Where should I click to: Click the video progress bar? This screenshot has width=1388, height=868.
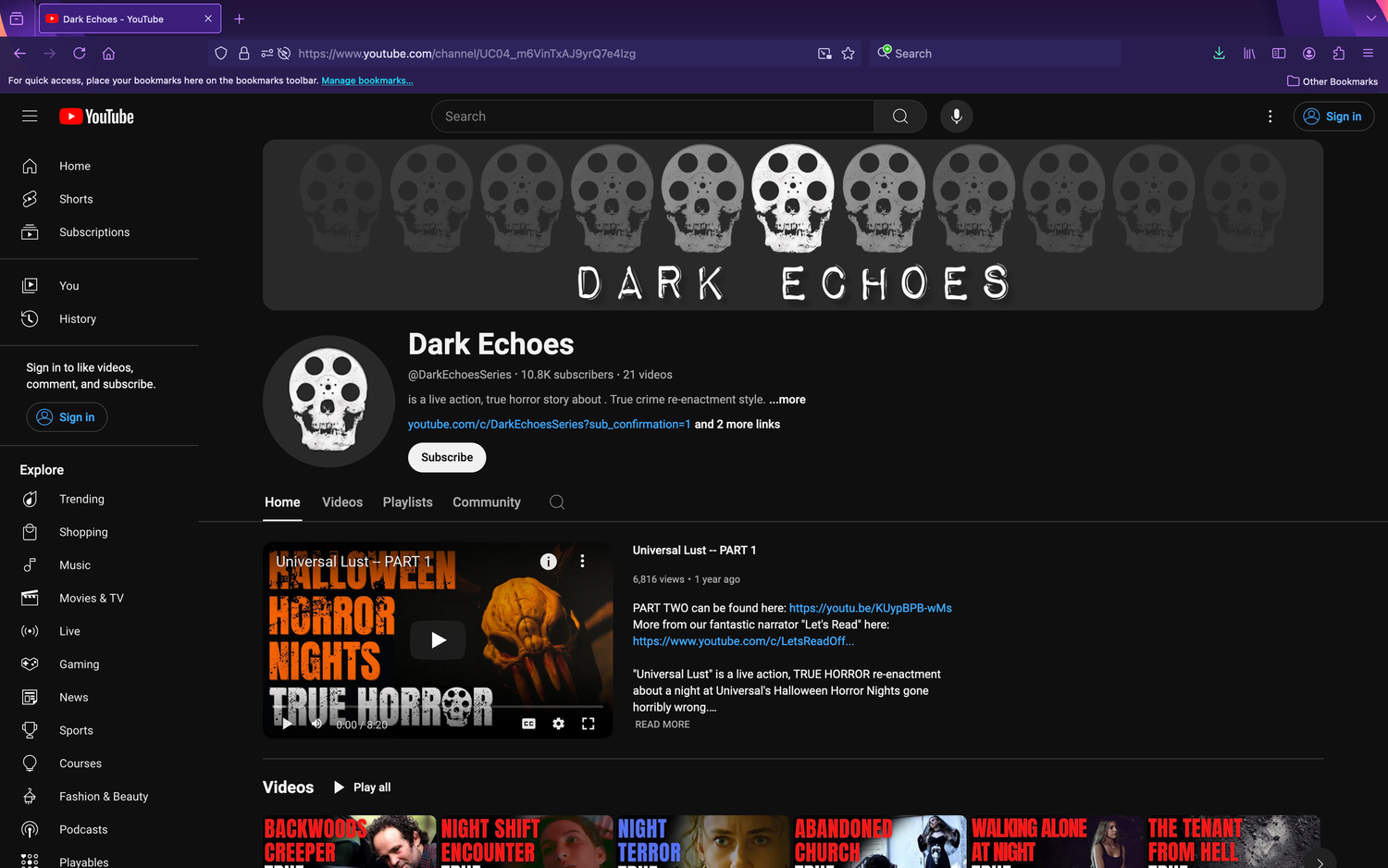pos(438,707)
